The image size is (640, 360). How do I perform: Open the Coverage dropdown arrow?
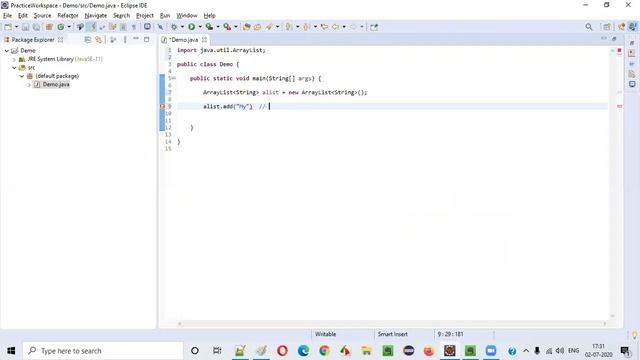click(x=218, y=27)
